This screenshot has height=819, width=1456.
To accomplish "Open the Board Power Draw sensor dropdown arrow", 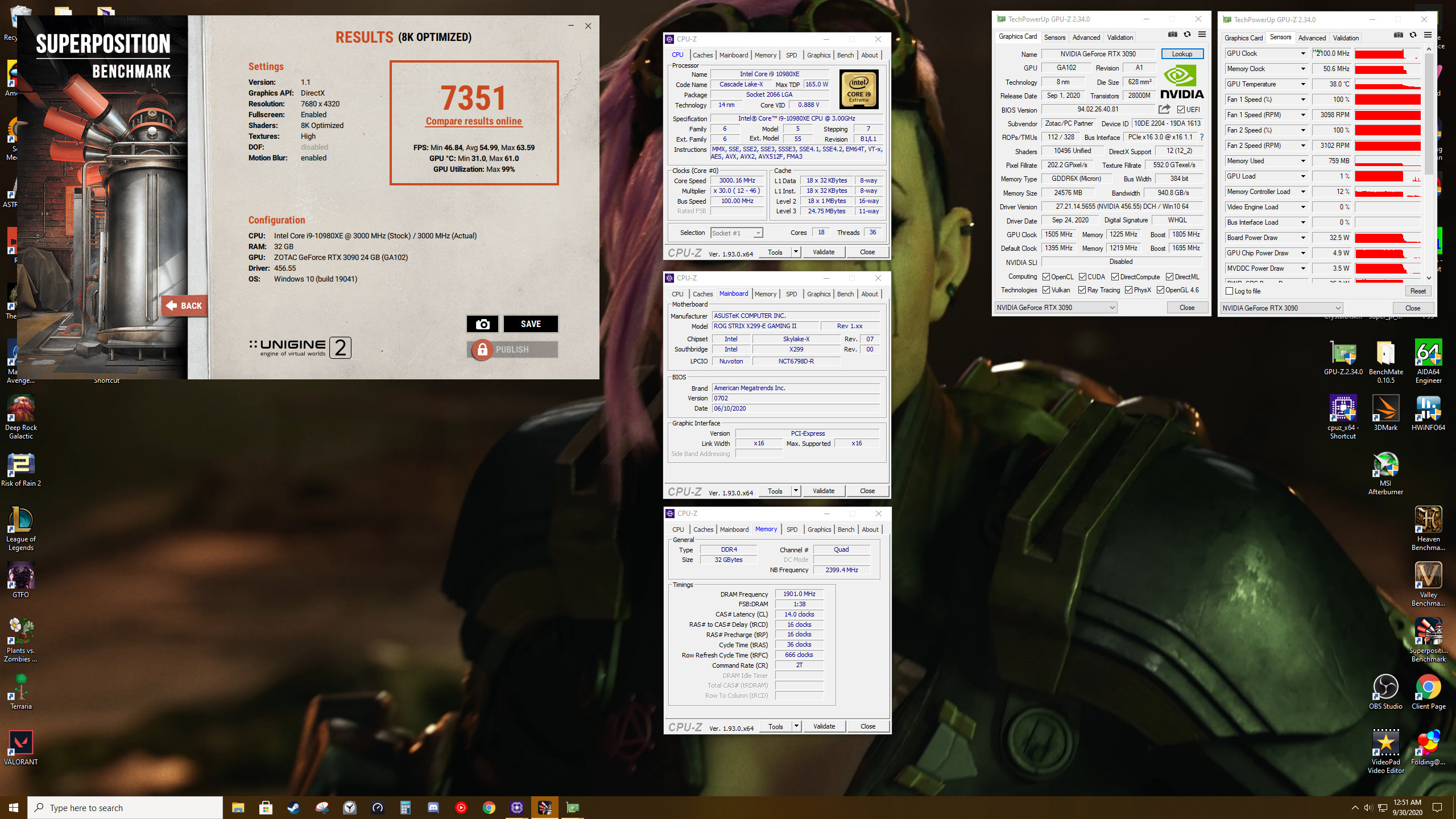I will tap(1303, 238).
